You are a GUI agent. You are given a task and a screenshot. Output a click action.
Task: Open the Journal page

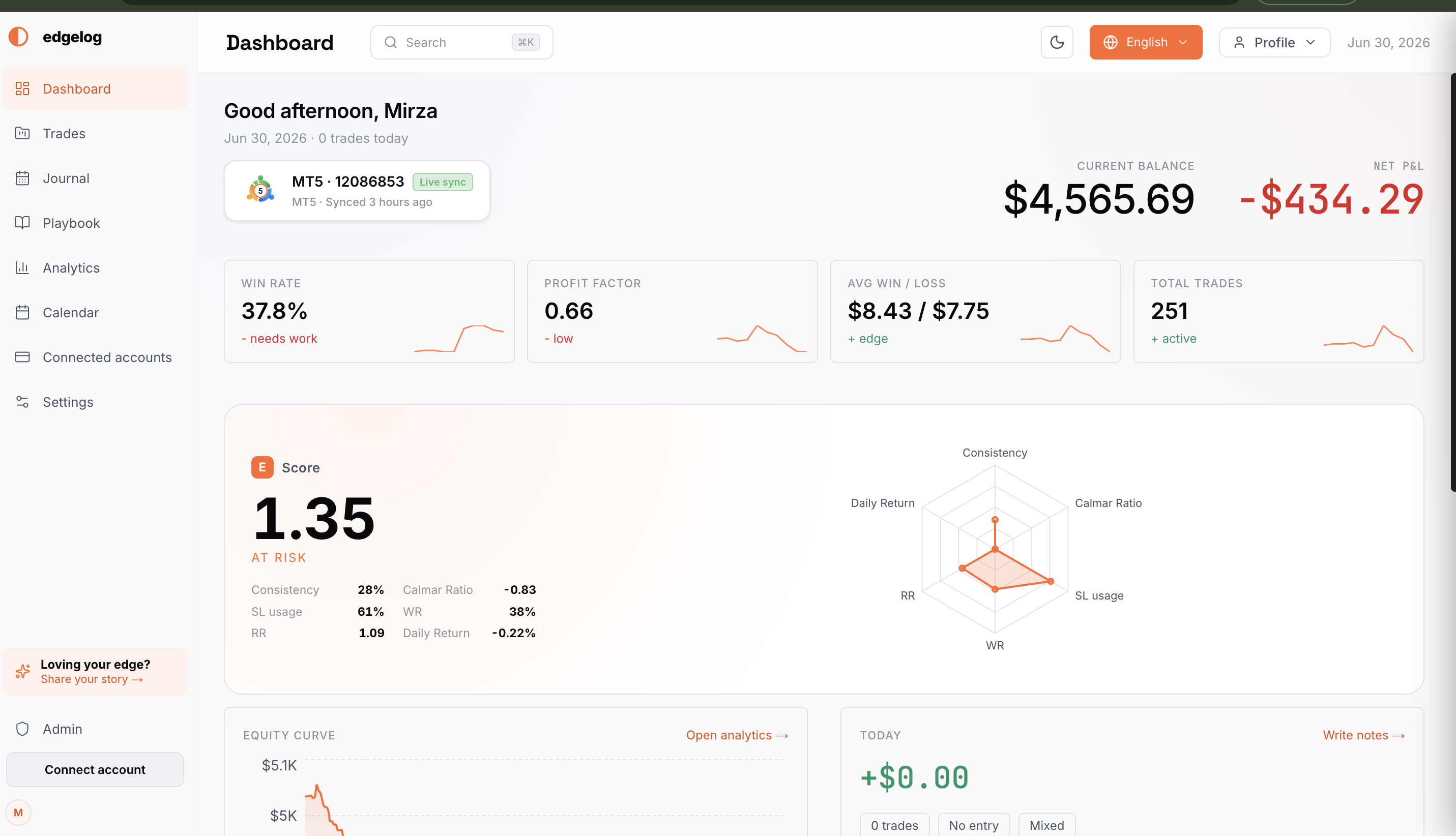click(x=95, y=178)
